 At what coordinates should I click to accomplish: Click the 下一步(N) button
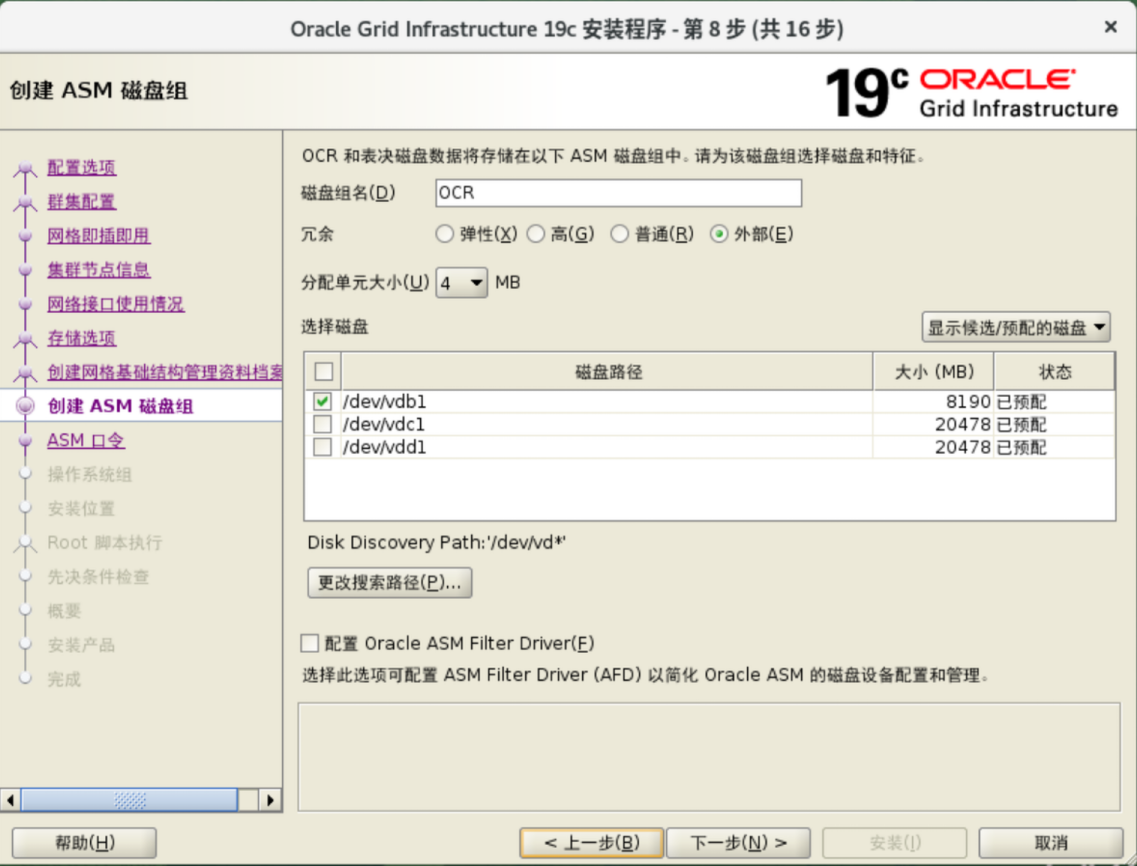pyautogui.click(x=739, y=843)
